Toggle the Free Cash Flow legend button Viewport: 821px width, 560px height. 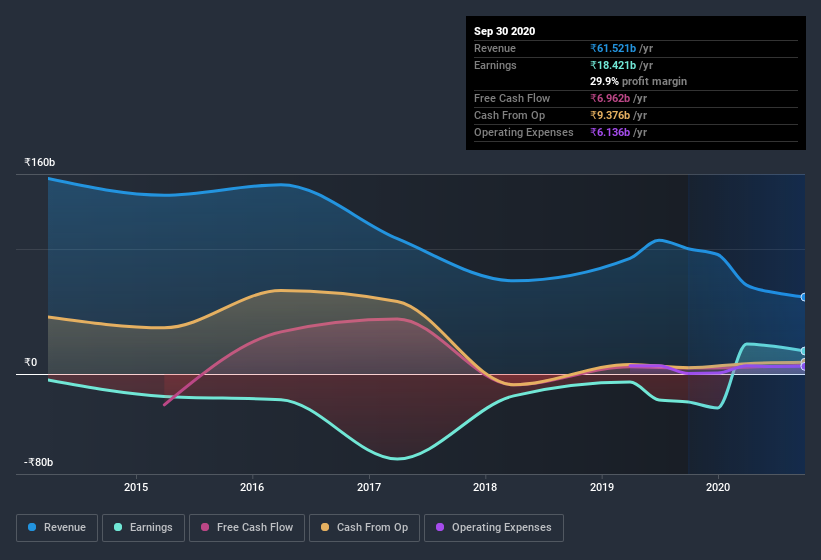click(247, 528)
